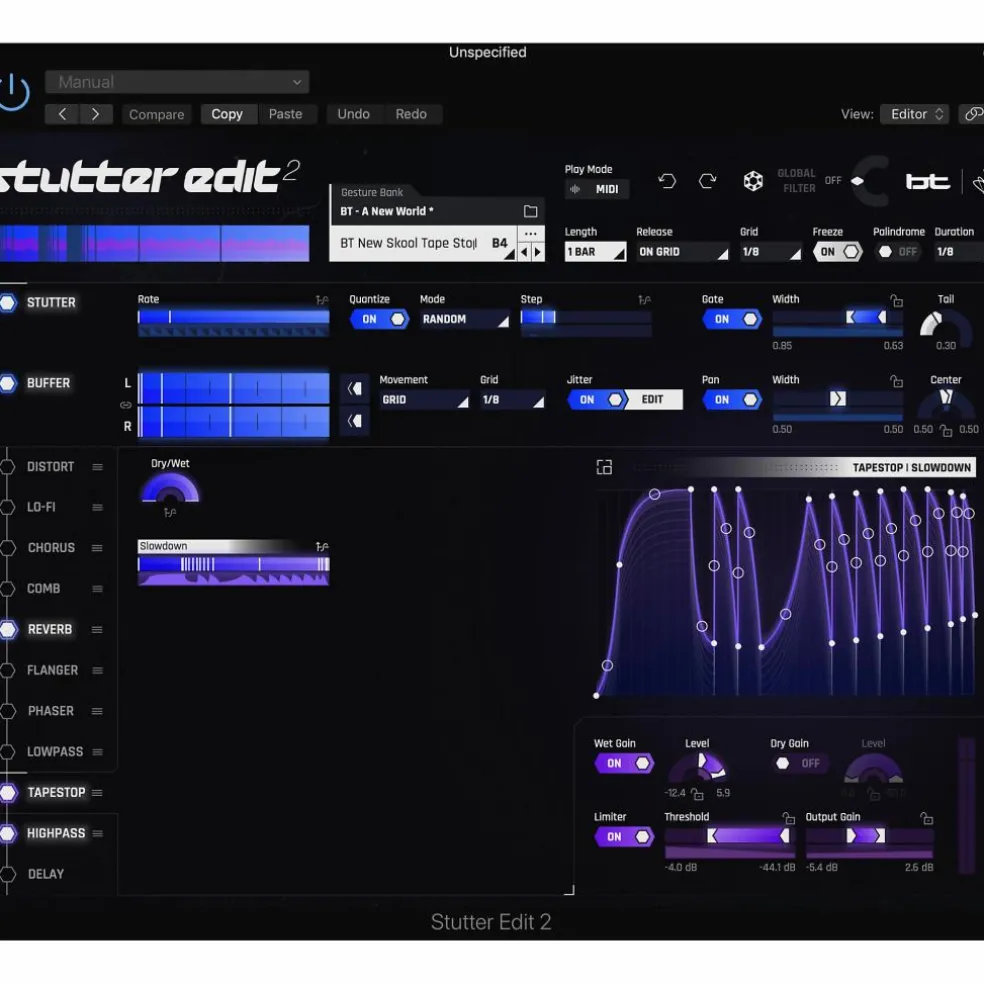
Task: Open the Manual preset dropdown
Action: (x=177, y=82)
